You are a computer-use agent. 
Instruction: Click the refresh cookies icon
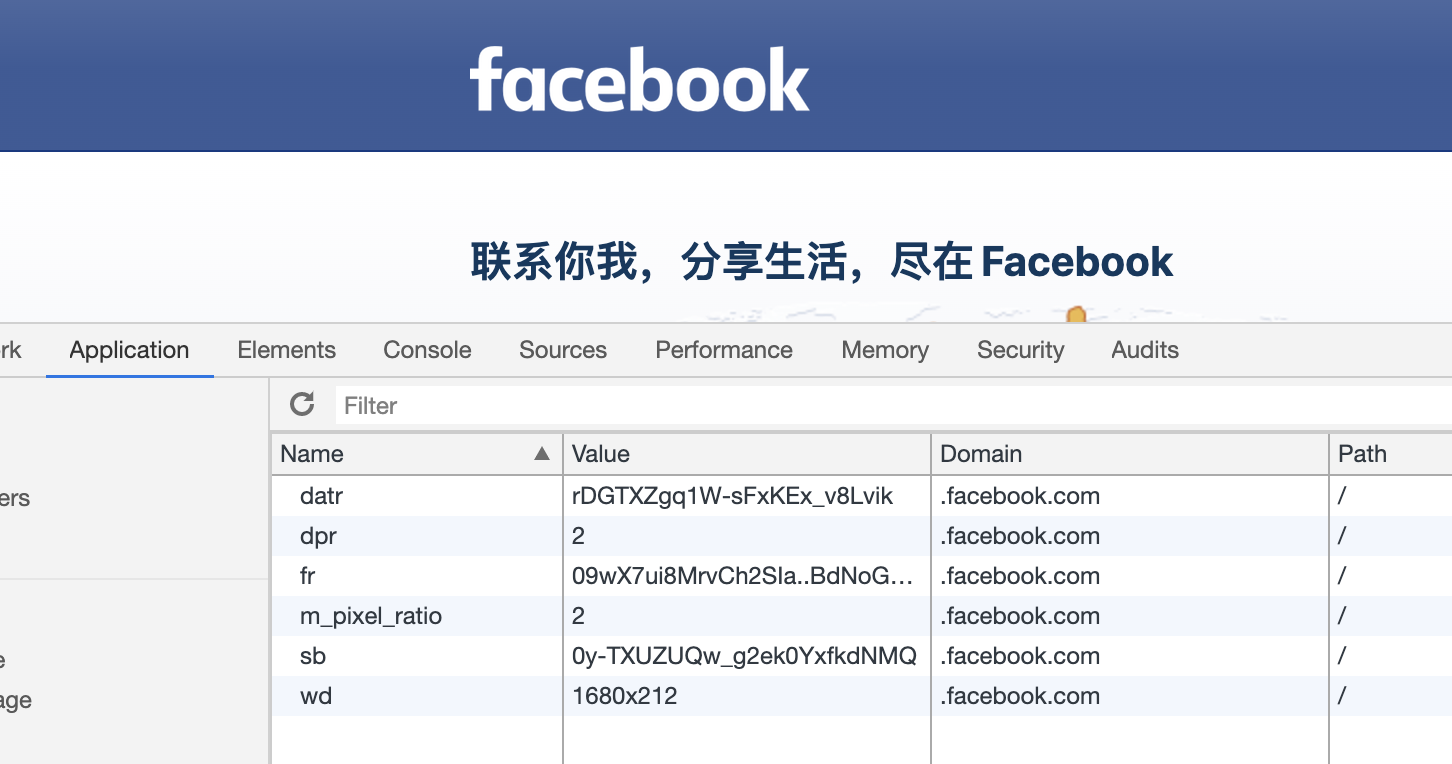point(302,404)
